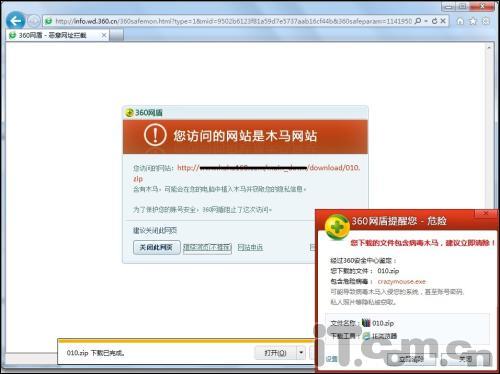The width and height of the screenshot is (500, 374).
Task: Go back with the browser Back arrow
Action: (16, 21)
